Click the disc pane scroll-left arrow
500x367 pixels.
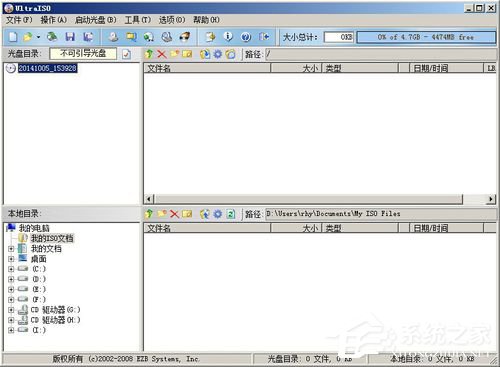click(x=149, y=199)
